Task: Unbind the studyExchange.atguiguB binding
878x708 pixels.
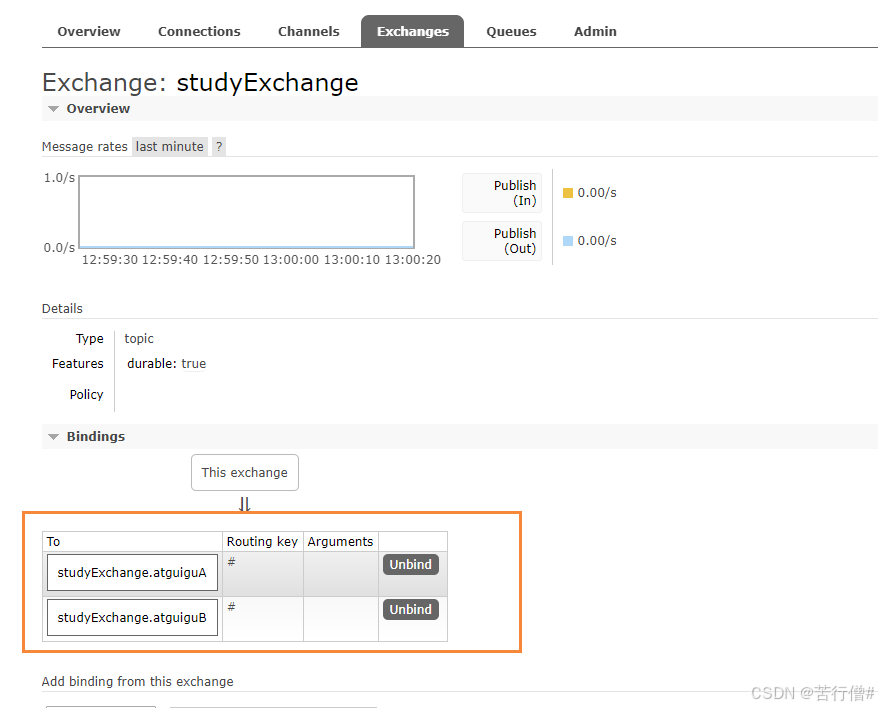Action: tap(410, 609)
